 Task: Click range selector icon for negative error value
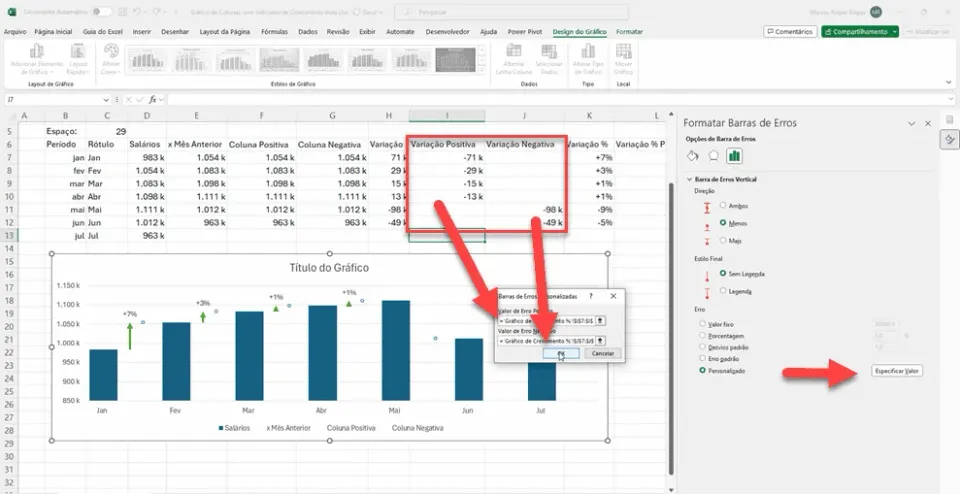click(601, 340)
